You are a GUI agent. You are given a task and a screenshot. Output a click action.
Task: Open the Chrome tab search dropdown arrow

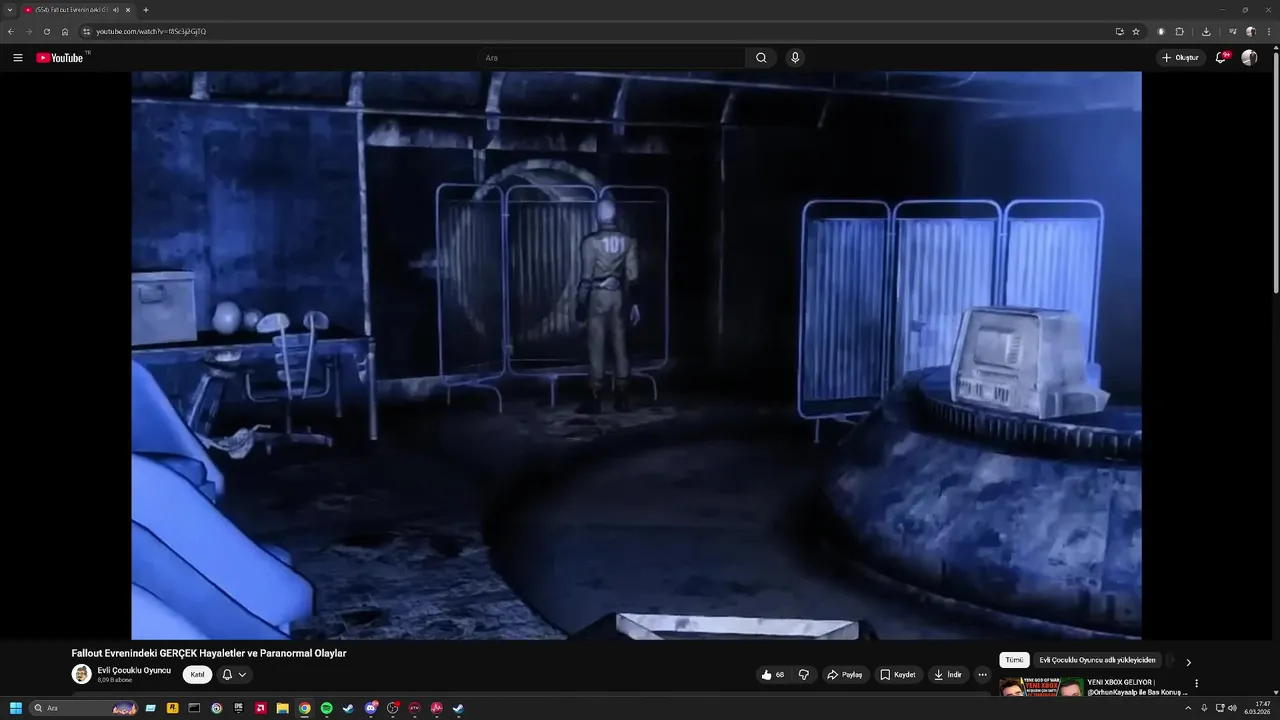pyautogui.click(x=9, y=10)
